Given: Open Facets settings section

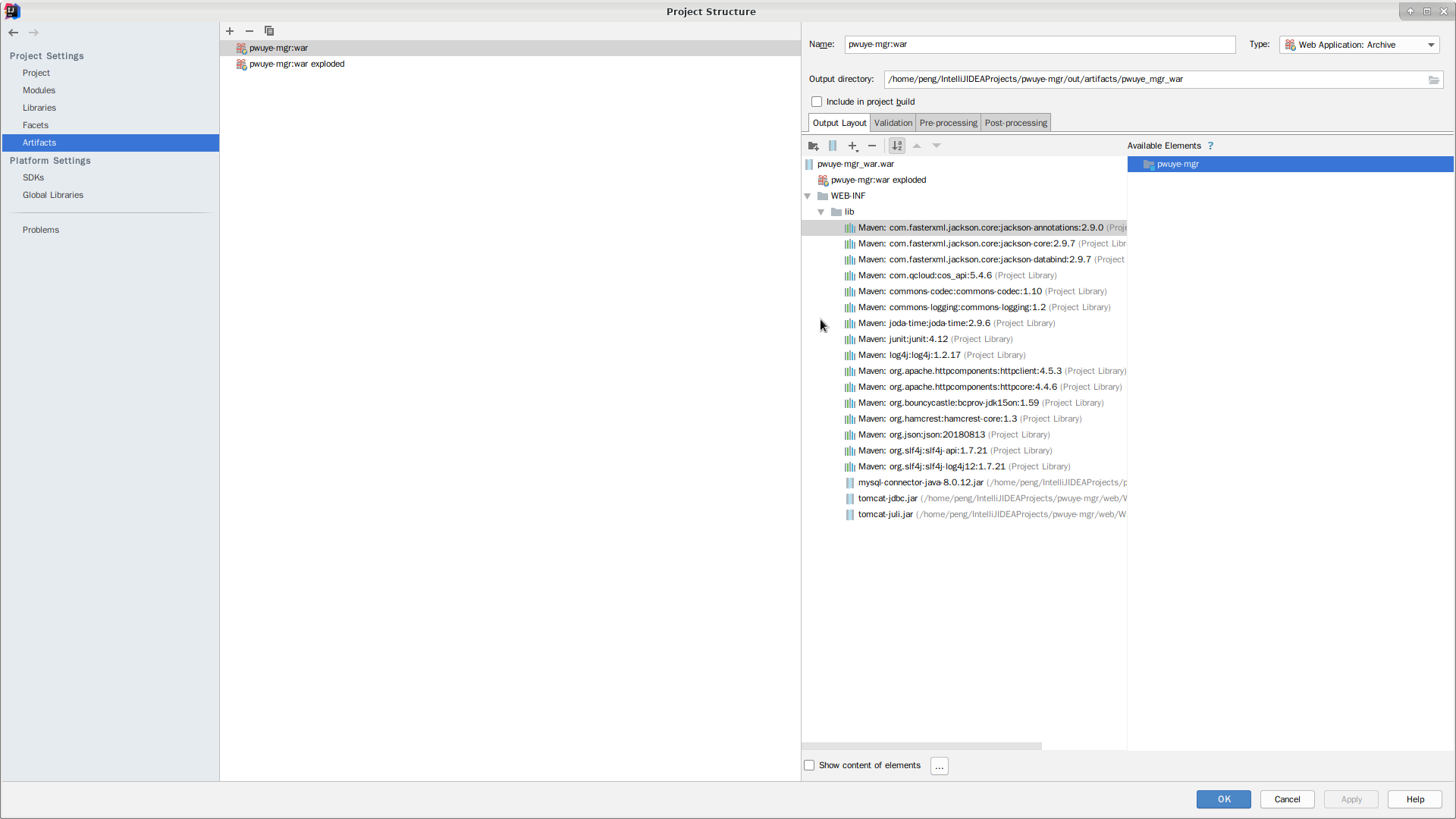Looking at the screenshot, I should coord(36,125).
